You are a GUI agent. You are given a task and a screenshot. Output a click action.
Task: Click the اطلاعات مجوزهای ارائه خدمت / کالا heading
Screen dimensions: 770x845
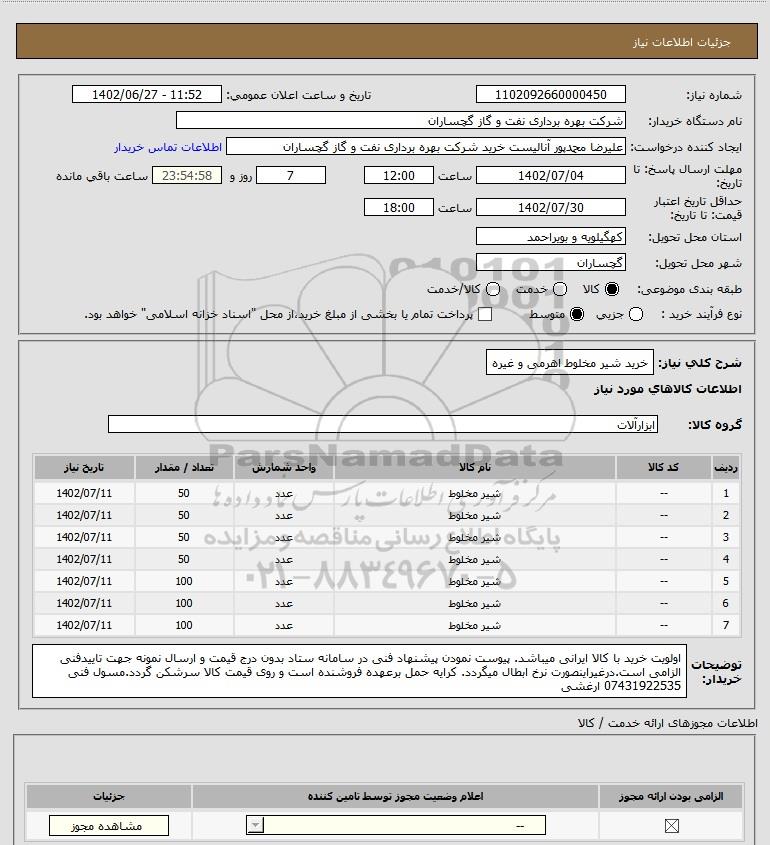point(667,723)
